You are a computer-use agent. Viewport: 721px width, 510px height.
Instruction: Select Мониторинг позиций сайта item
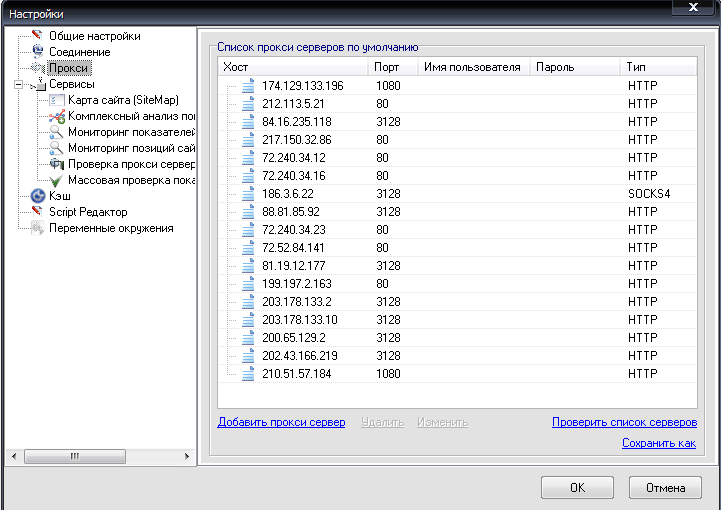tap(130, 148)
